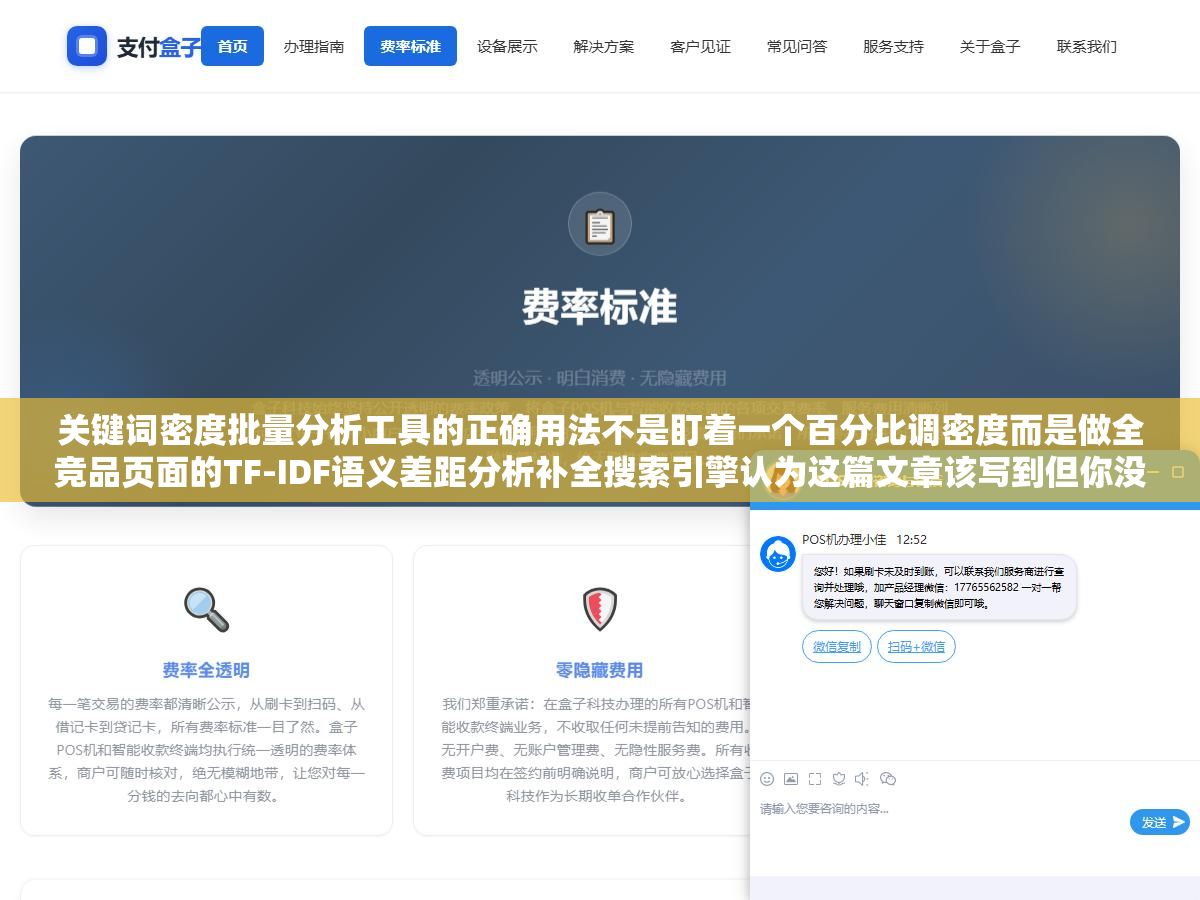Image resolution: width=1200 pixels, height=900 pixels.
Task: Open the 联系我们 navigation link
Action: (x=1087, y=46)
